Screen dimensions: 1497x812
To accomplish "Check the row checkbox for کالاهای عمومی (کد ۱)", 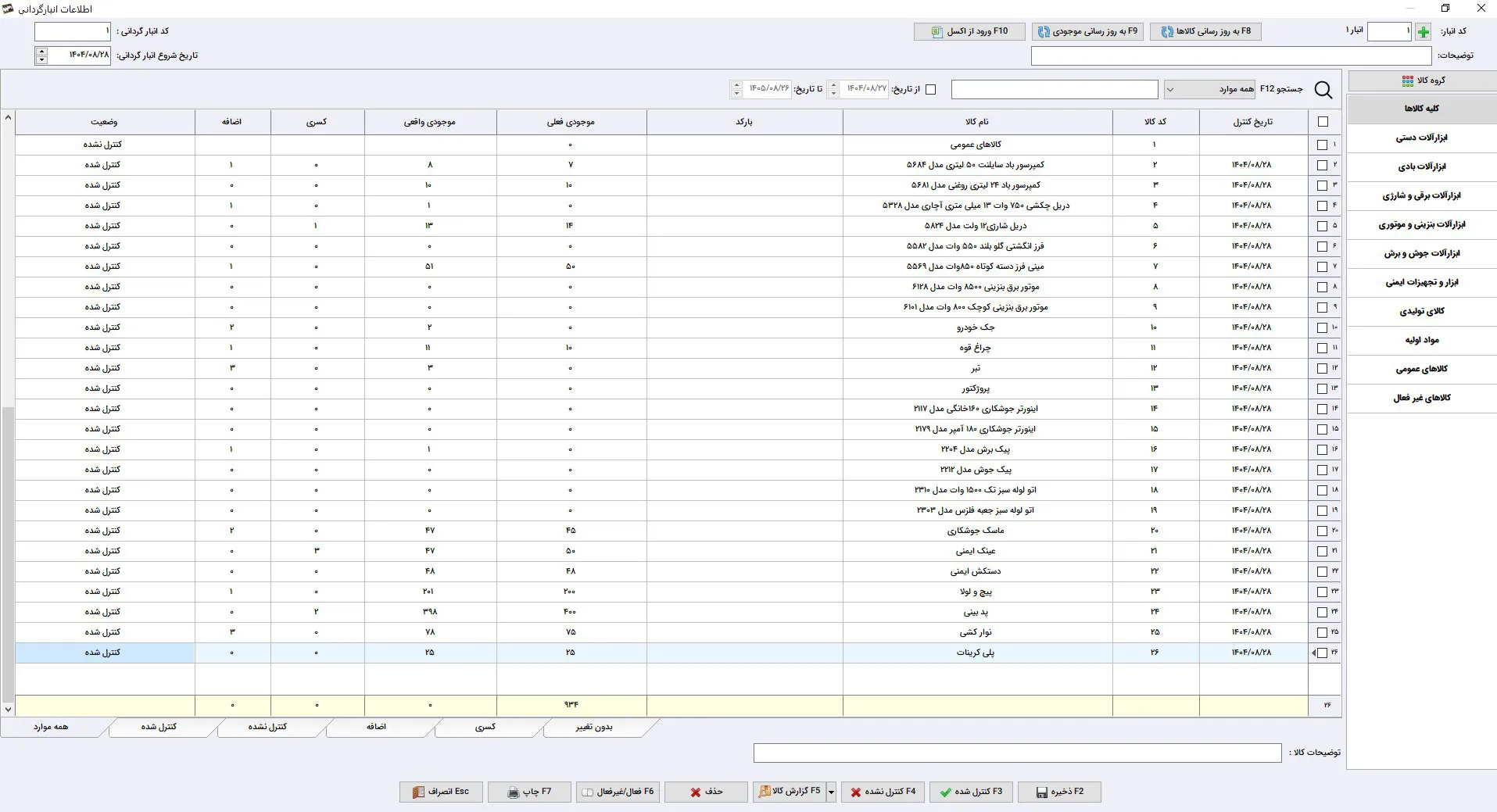I will click(1322, 145).
